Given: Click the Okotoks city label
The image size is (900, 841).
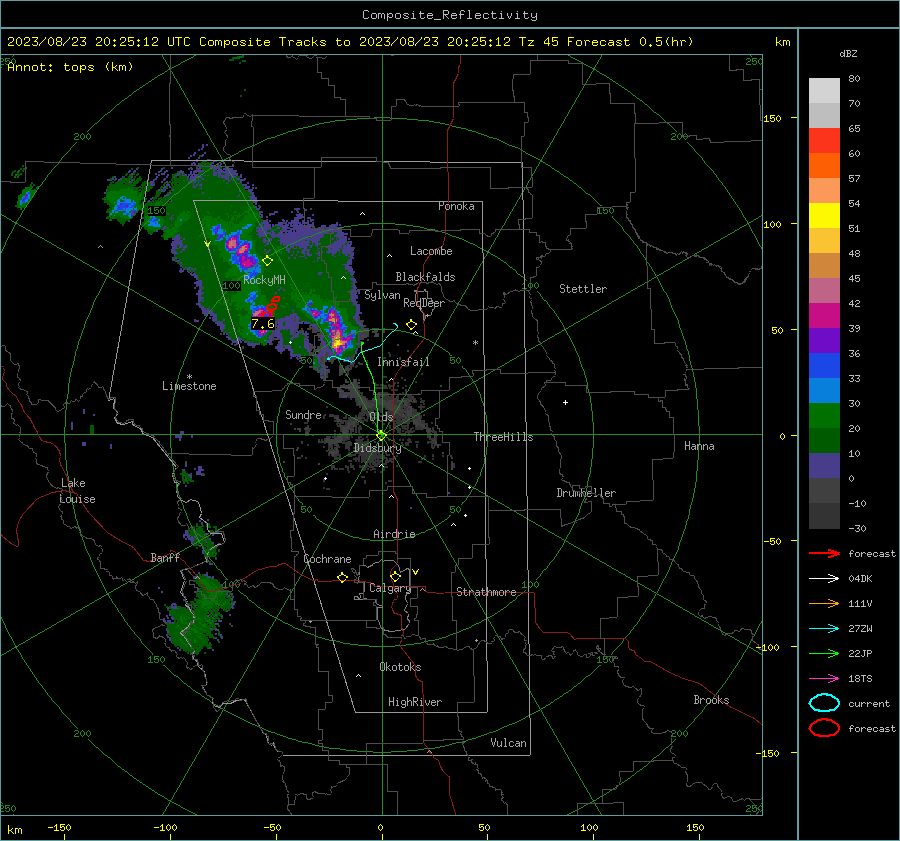Looking at the screenshot, I should point(400,666).
